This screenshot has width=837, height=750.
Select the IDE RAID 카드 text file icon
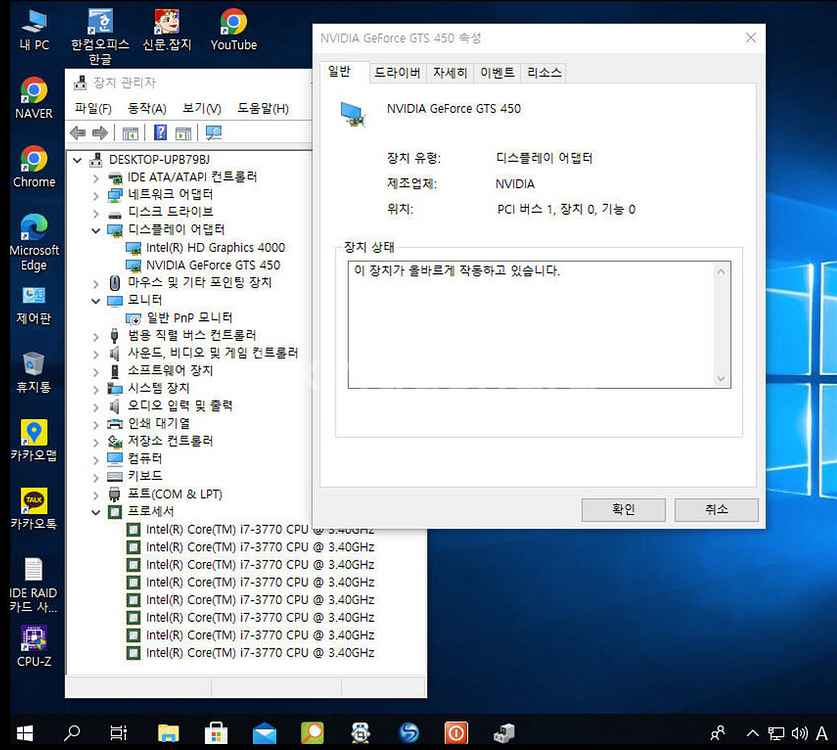coord(33,585)
